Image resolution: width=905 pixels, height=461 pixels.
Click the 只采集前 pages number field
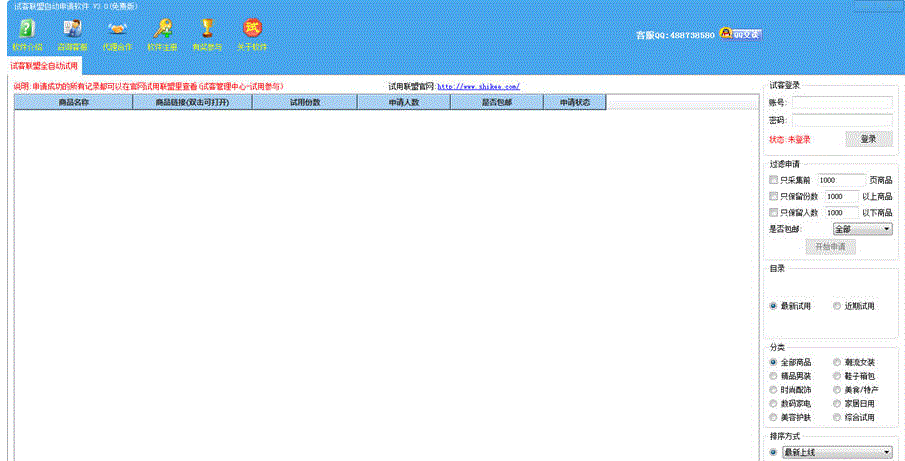point(841,180)
